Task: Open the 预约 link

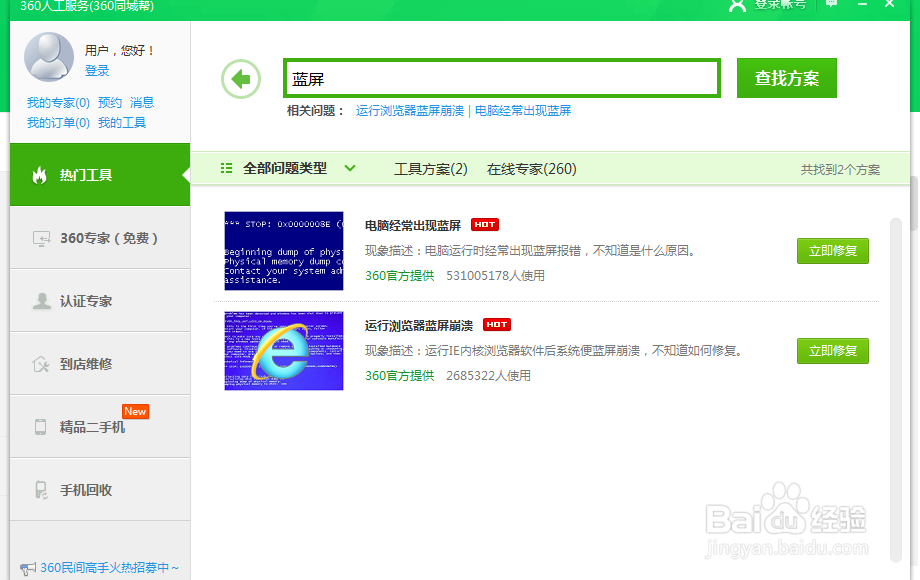Action: click(110, 103)
